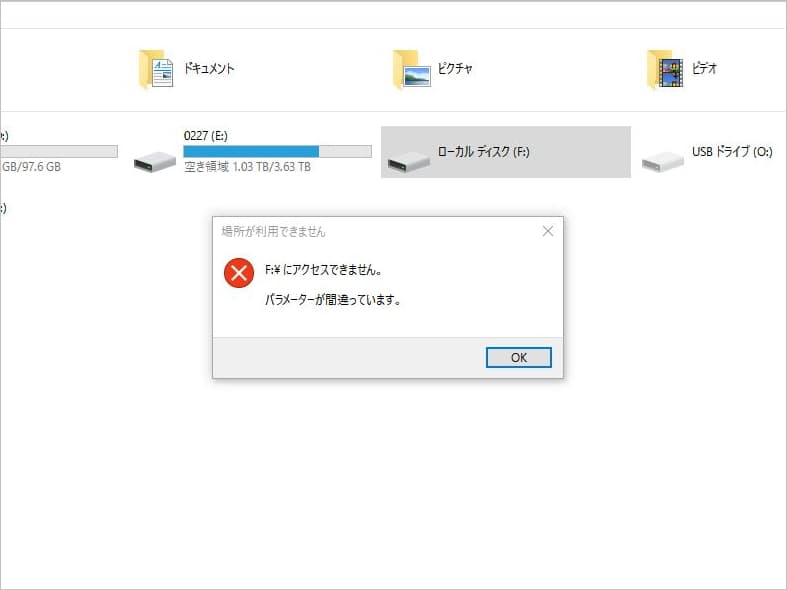Click the red error icon in dialog
The image size is (787, 590).
pos(239,273)
